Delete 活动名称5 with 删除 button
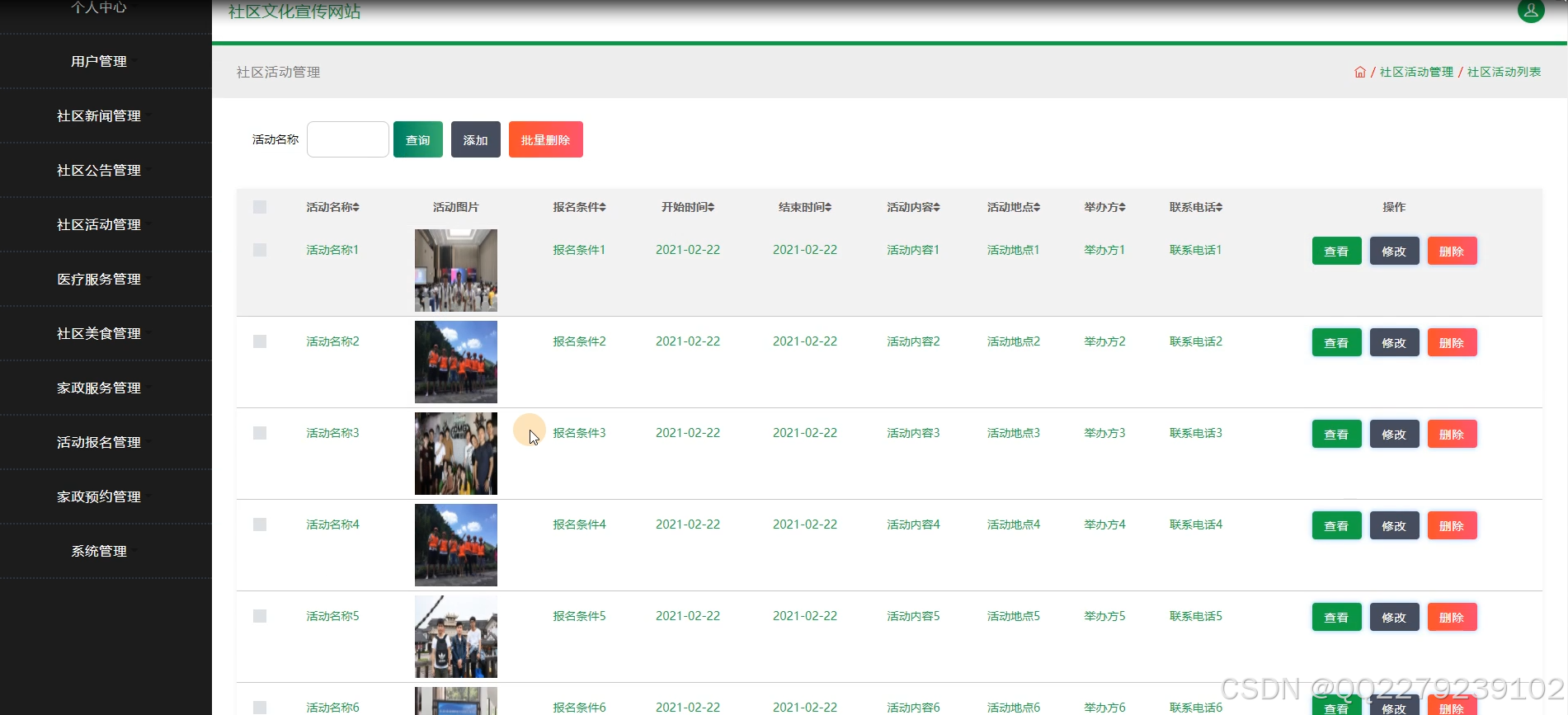This screenshot has width=1568, height=715. (1452, 617)
